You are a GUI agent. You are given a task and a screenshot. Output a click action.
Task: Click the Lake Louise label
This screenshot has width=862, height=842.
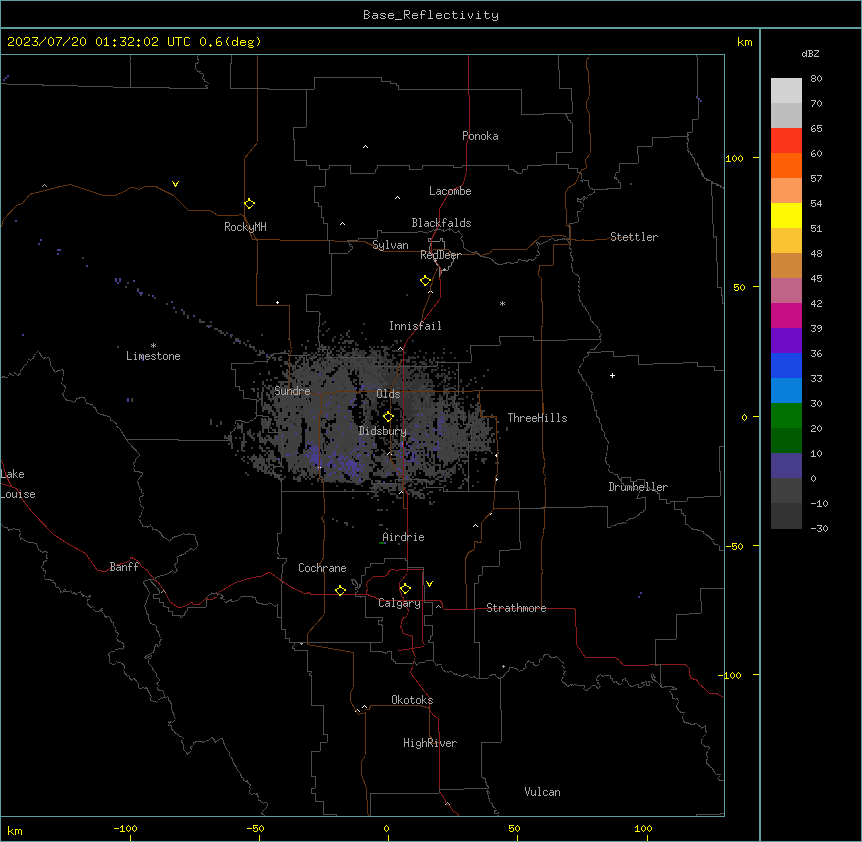click(17, 484)
